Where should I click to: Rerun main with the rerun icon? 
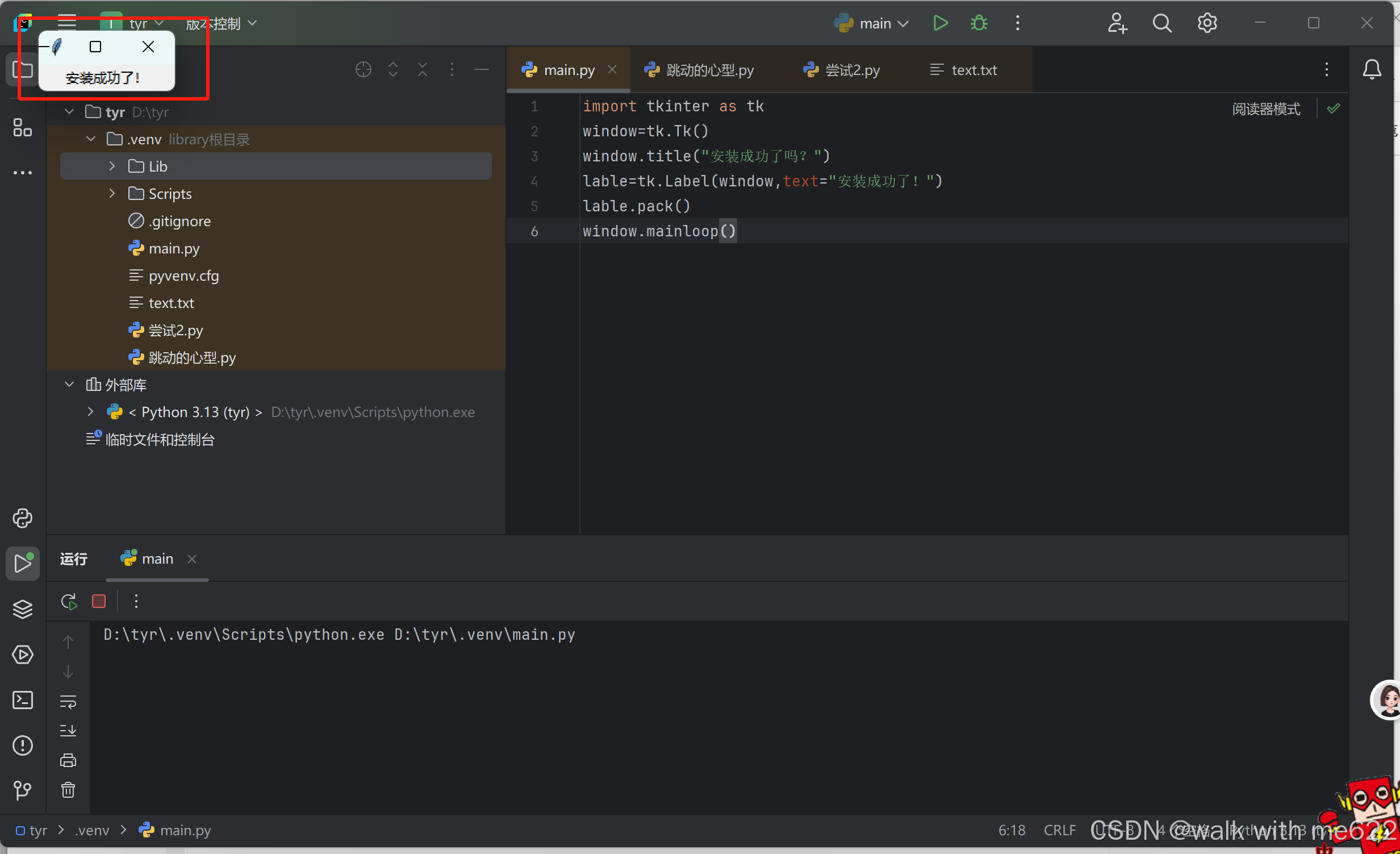(x=69, y=601)
